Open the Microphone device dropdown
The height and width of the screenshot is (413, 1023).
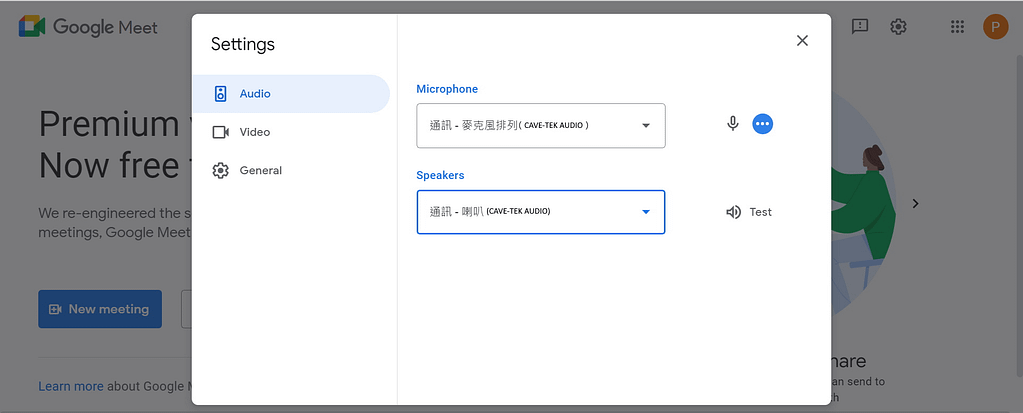(541, 125)
